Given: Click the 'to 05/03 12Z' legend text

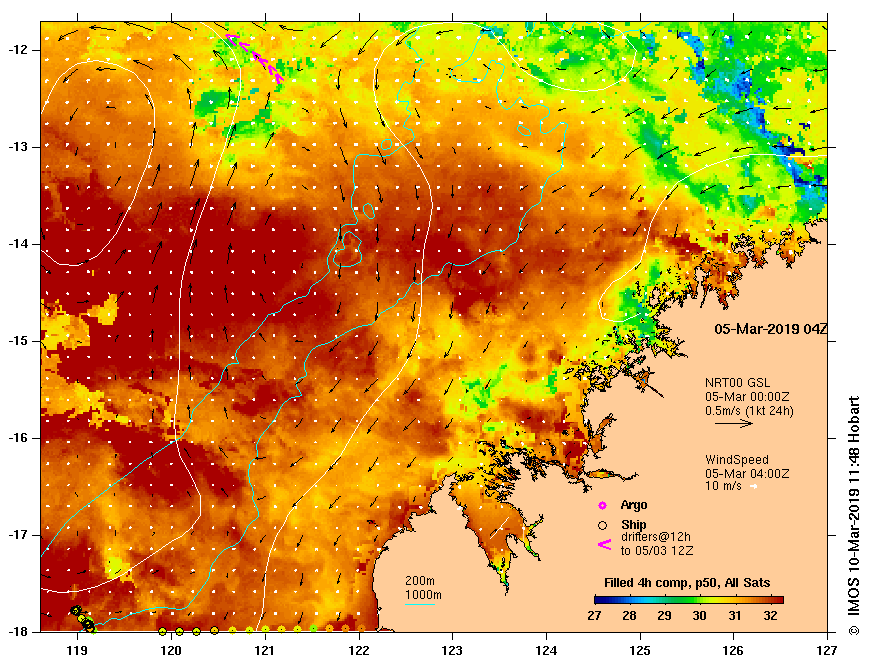Looking at the screenshot, I should coord(657,551).
